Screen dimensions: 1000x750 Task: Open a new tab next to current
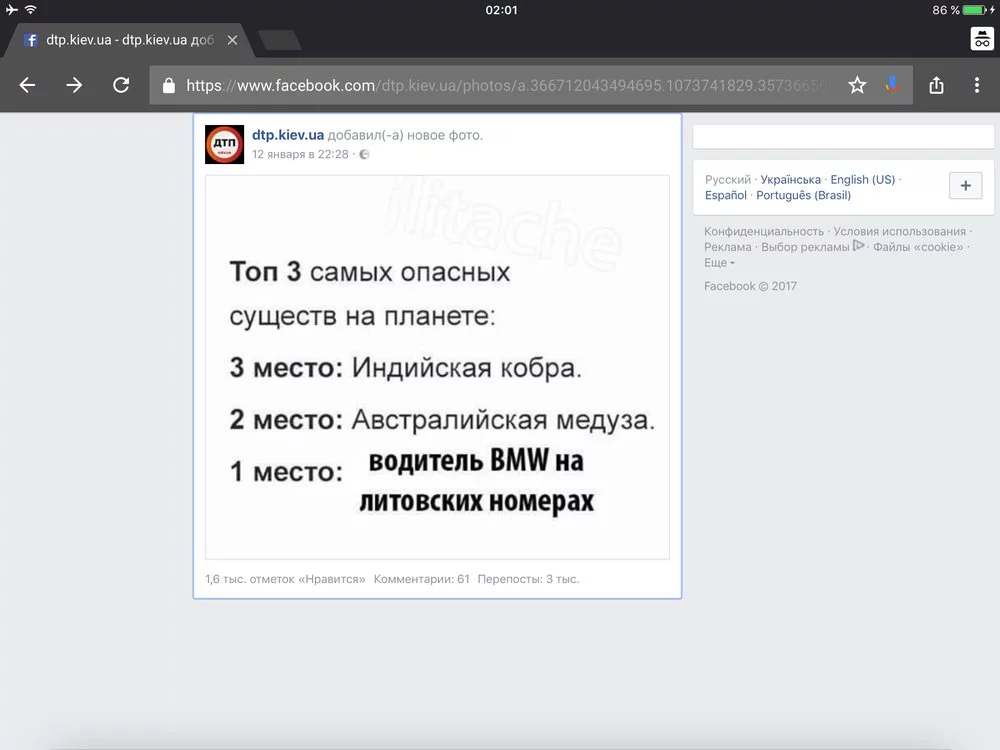(x=279, y=40)
